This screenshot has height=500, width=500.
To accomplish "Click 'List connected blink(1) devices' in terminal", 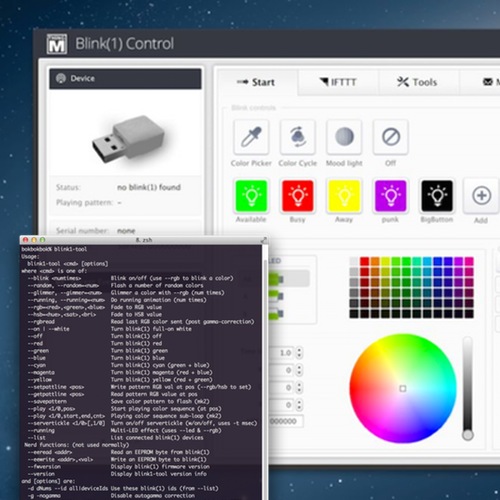I will pos(157,438).
